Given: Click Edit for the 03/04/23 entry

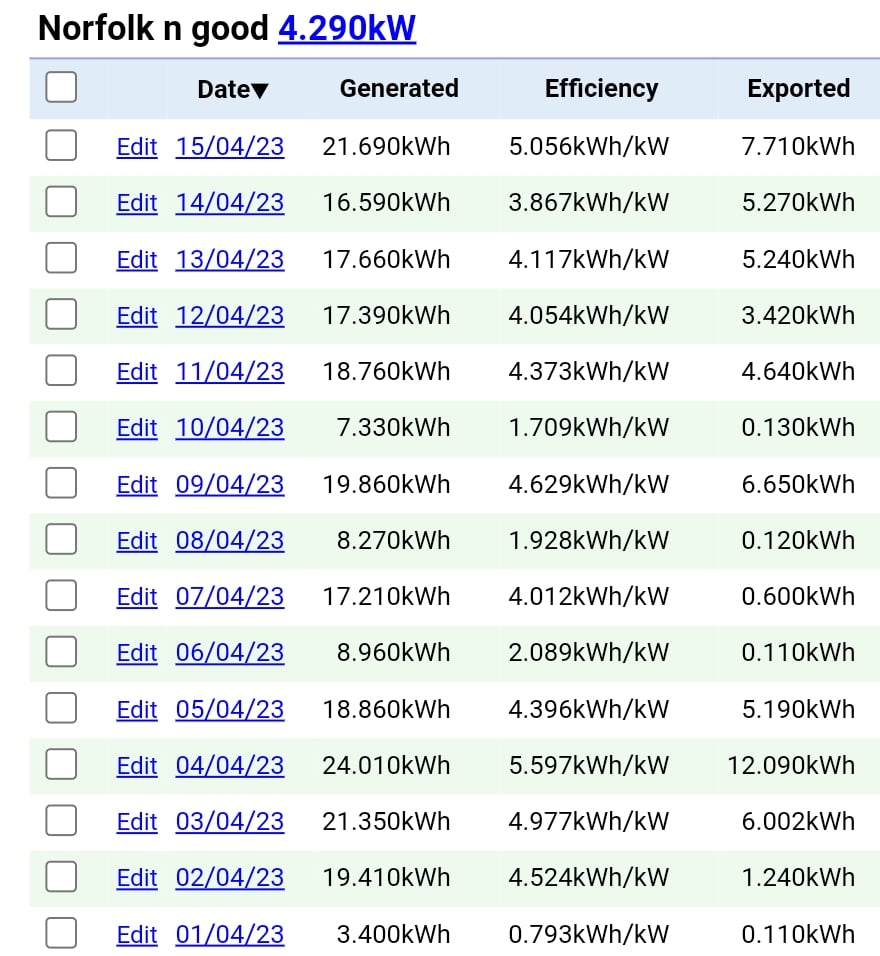Looking at the screenshot, I should (x=137, y=821).
